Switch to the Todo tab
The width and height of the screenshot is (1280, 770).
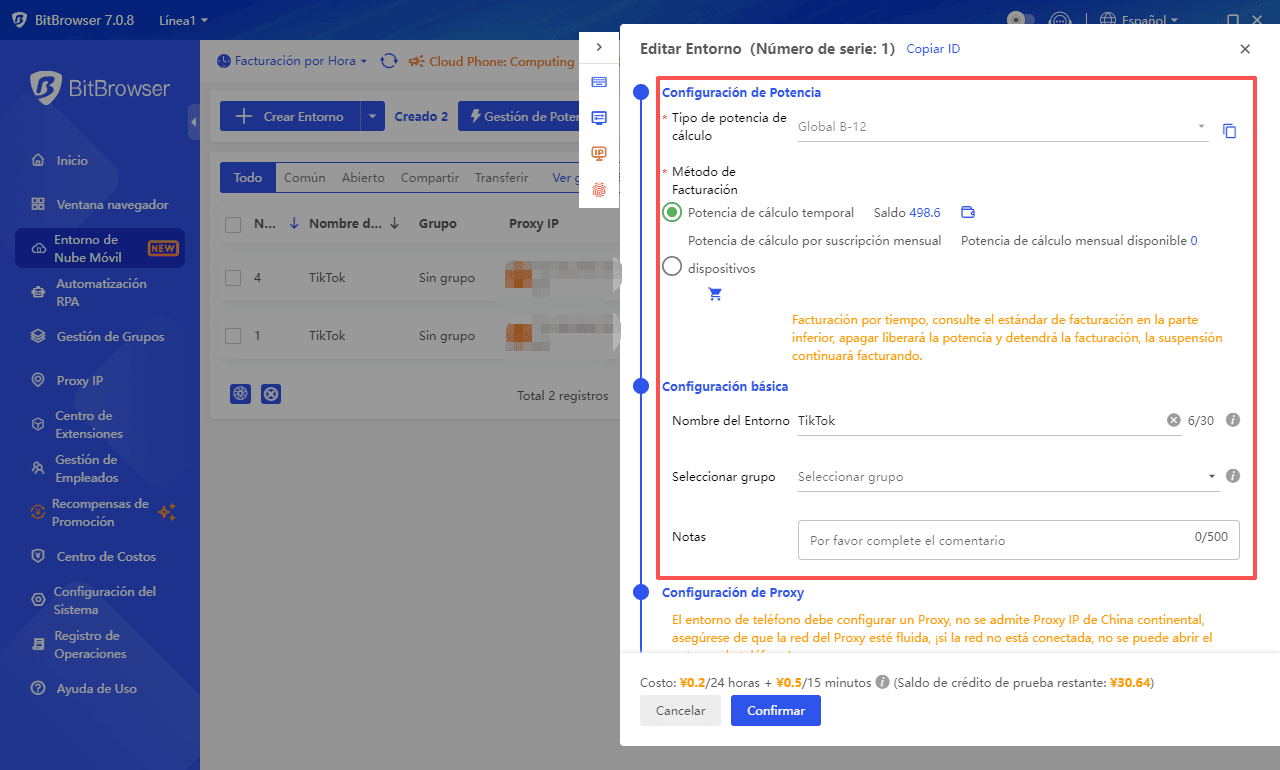point(248,178)
